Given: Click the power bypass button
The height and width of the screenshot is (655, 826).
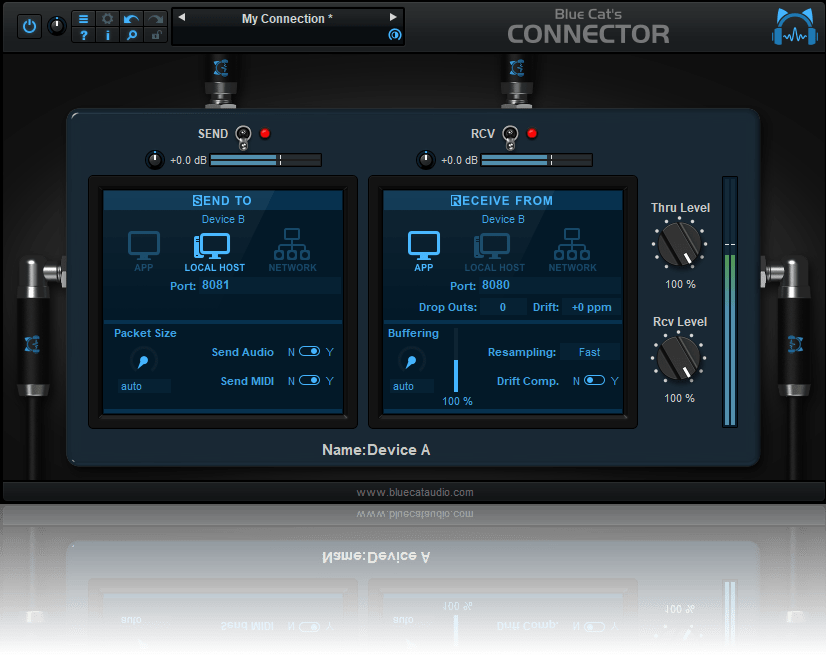Looking at the screenshot, I should 29,26.
